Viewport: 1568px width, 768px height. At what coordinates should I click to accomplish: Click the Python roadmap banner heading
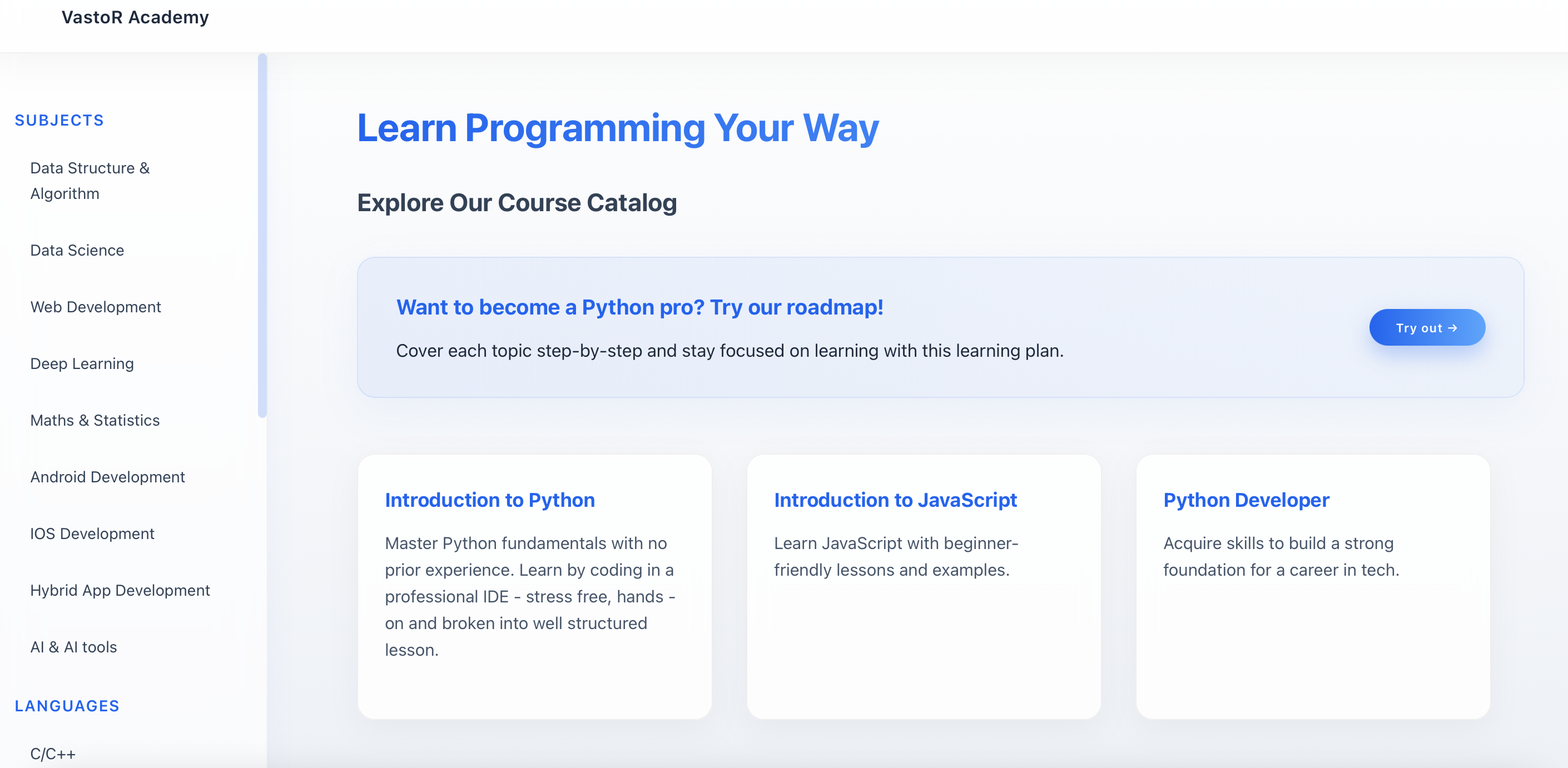click(x=639, y=307)
